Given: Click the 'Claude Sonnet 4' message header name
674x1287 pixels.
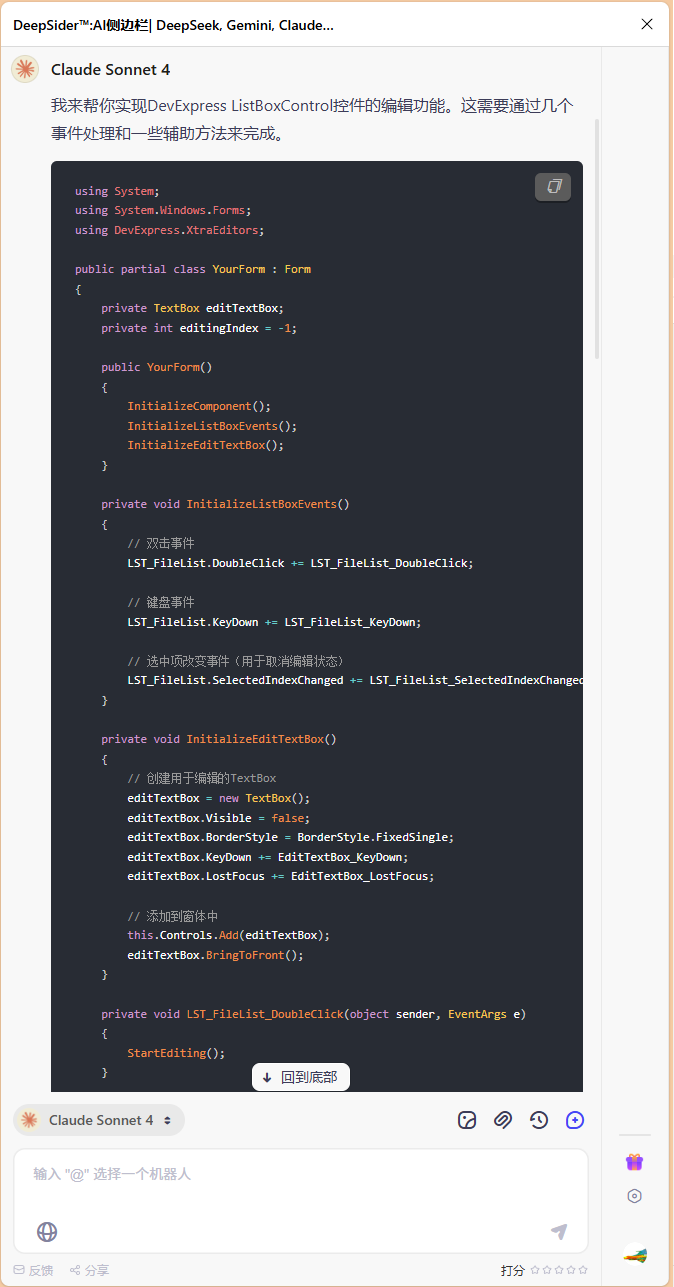Looking at the screenshot, I should pyautogui.click(x=110, y=69).
